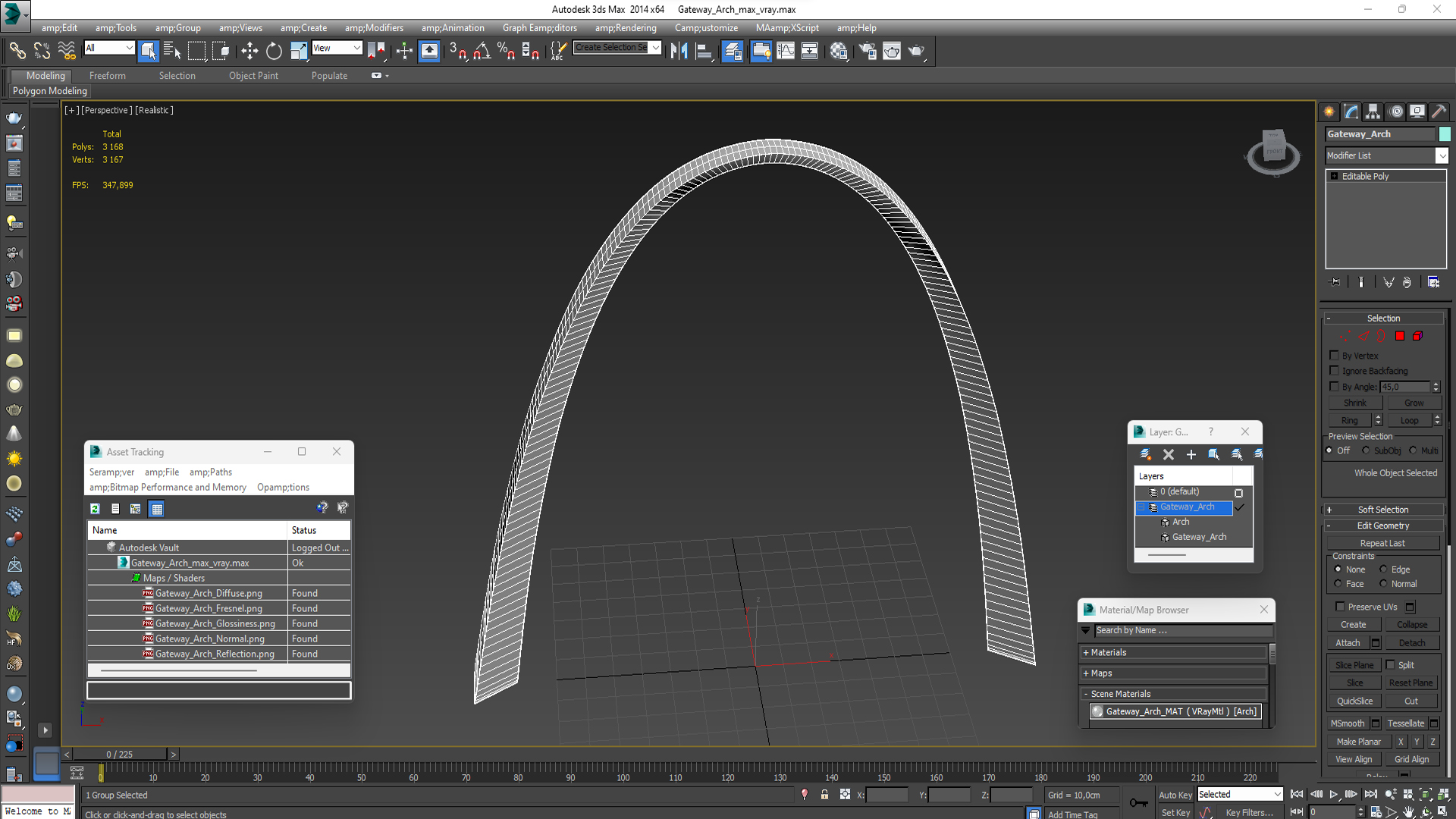Click the Gateway_Arch object color swatch
Screen dimensions: 1456x819
tap(1445, 134)
